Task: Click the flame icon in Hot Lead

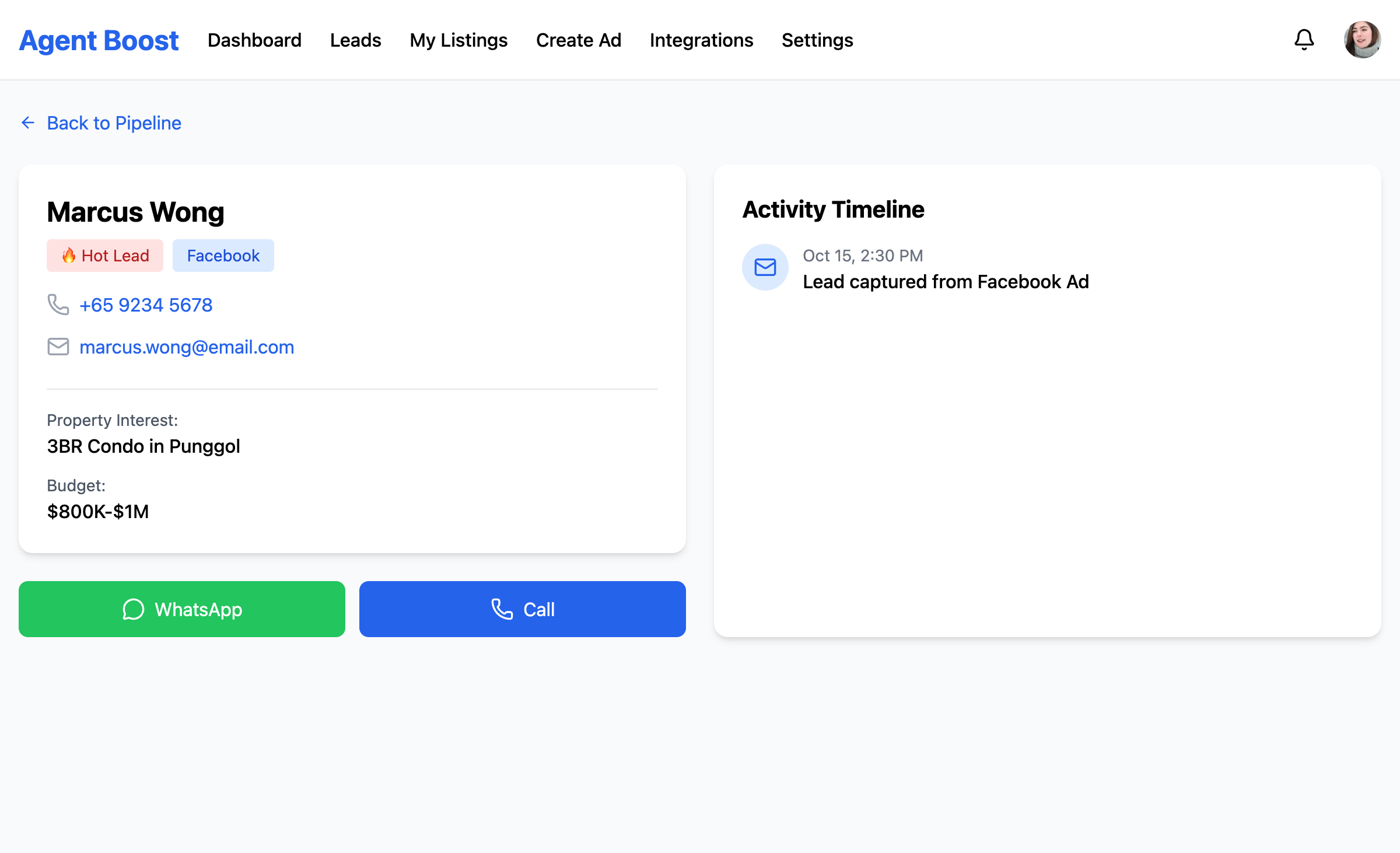Action: [69, 256]
